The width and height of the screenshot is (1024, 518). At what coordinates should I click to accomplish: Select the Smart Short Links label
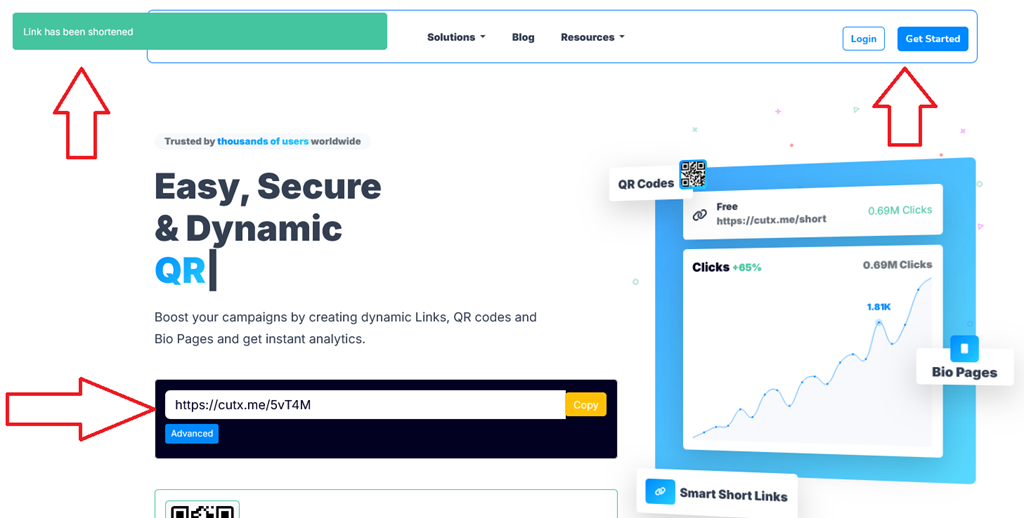(x=733, y=495)
